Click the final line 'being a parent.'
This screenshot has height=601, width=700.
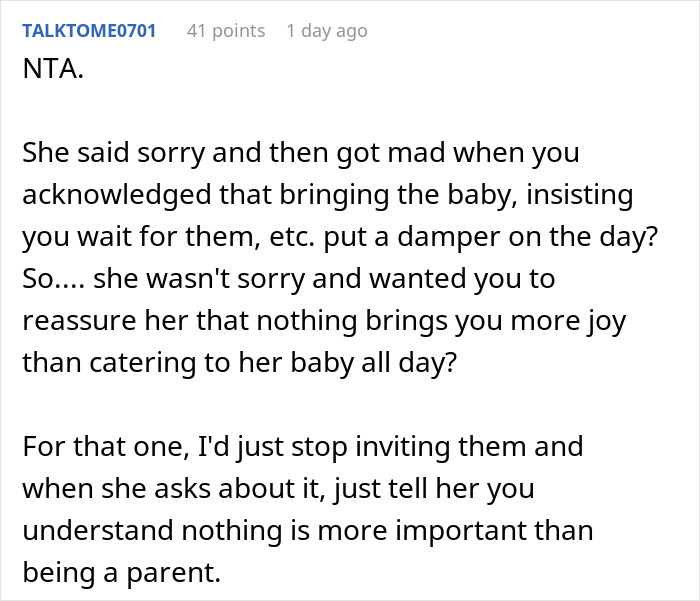pos(122,572)
